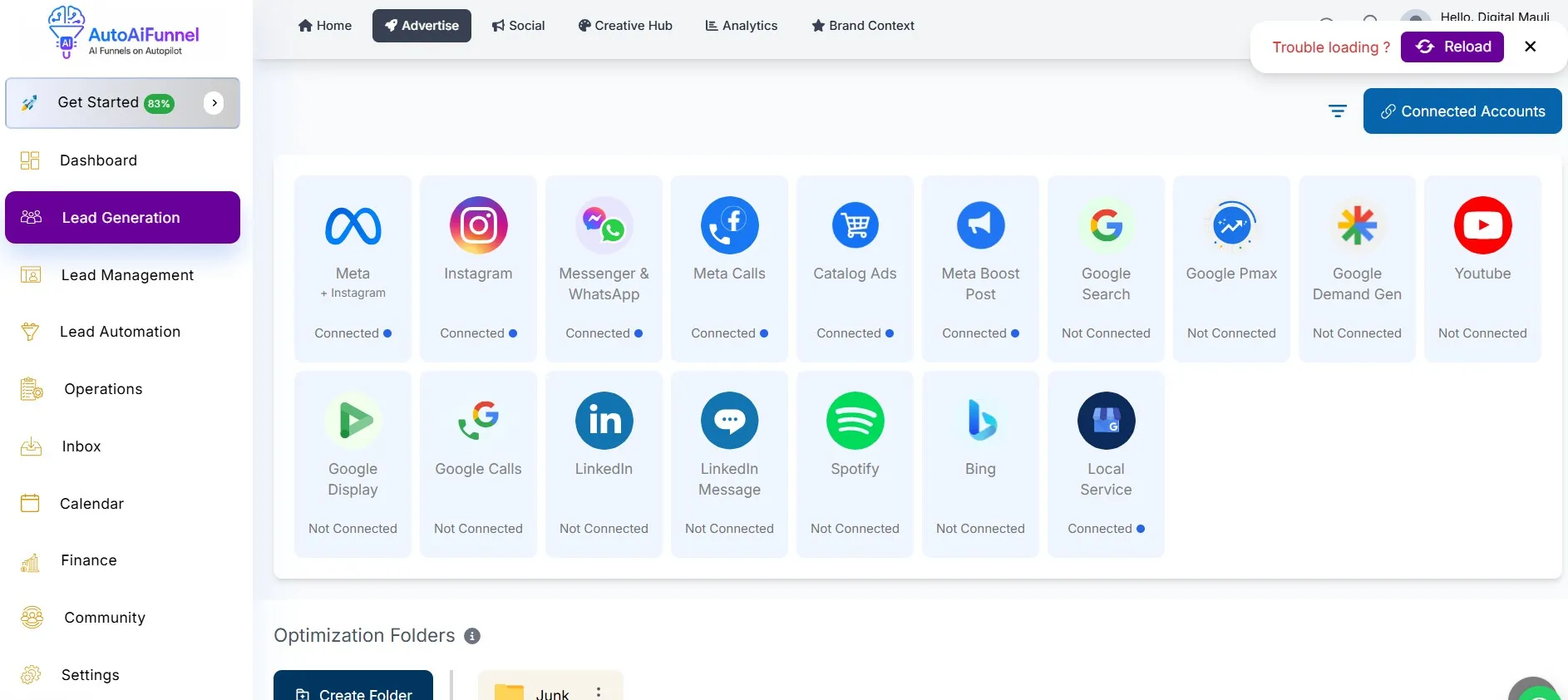Image resolution: width=1568 pixels, height=700 pixels.
Task: Click the Catalog Ads cart icon
Action: tap(855, 225)
